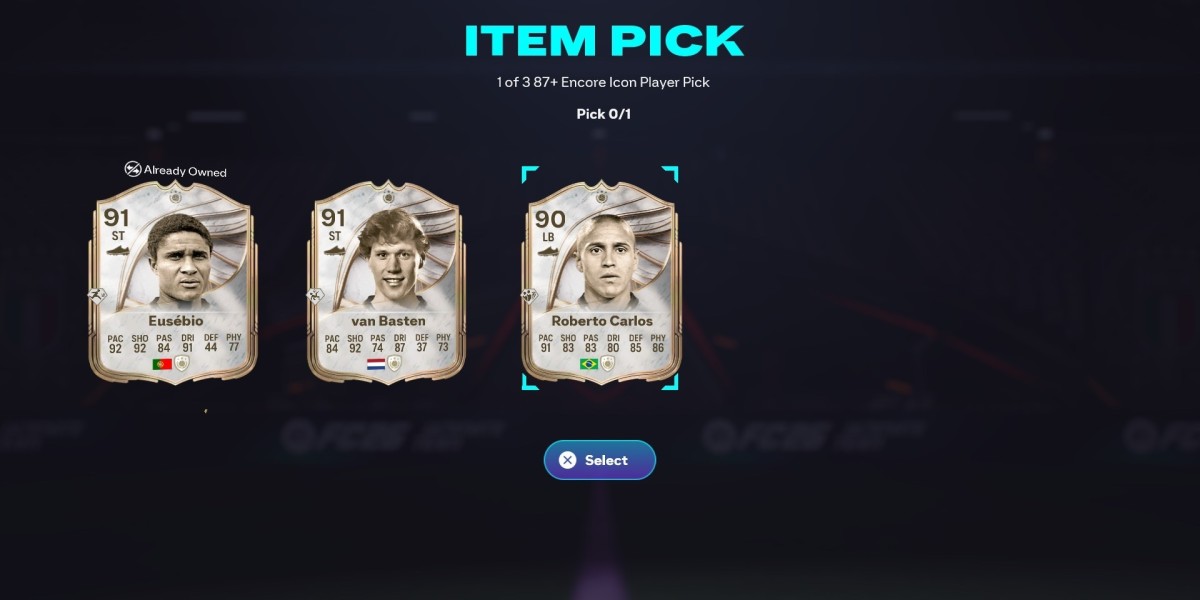The height and width of the screenshot is (600, 1200).
Task: Click boot icon on van Basten card
Action: pos(333,251)
